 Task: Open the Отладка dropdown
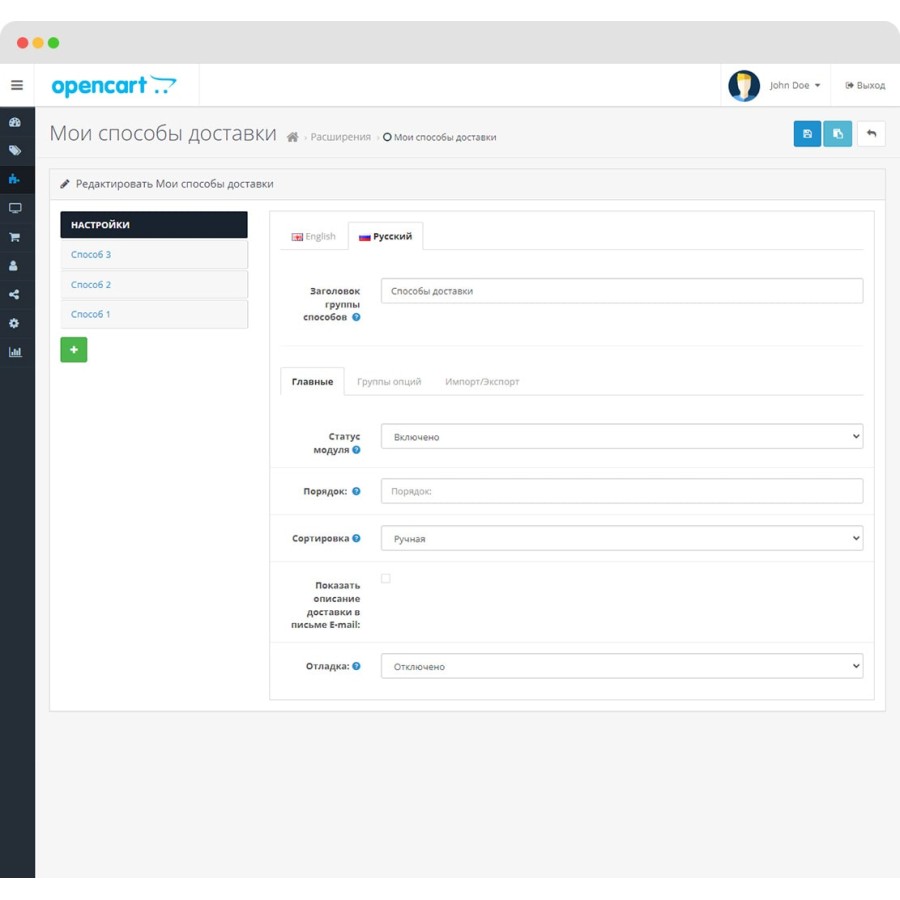[622, 666]
